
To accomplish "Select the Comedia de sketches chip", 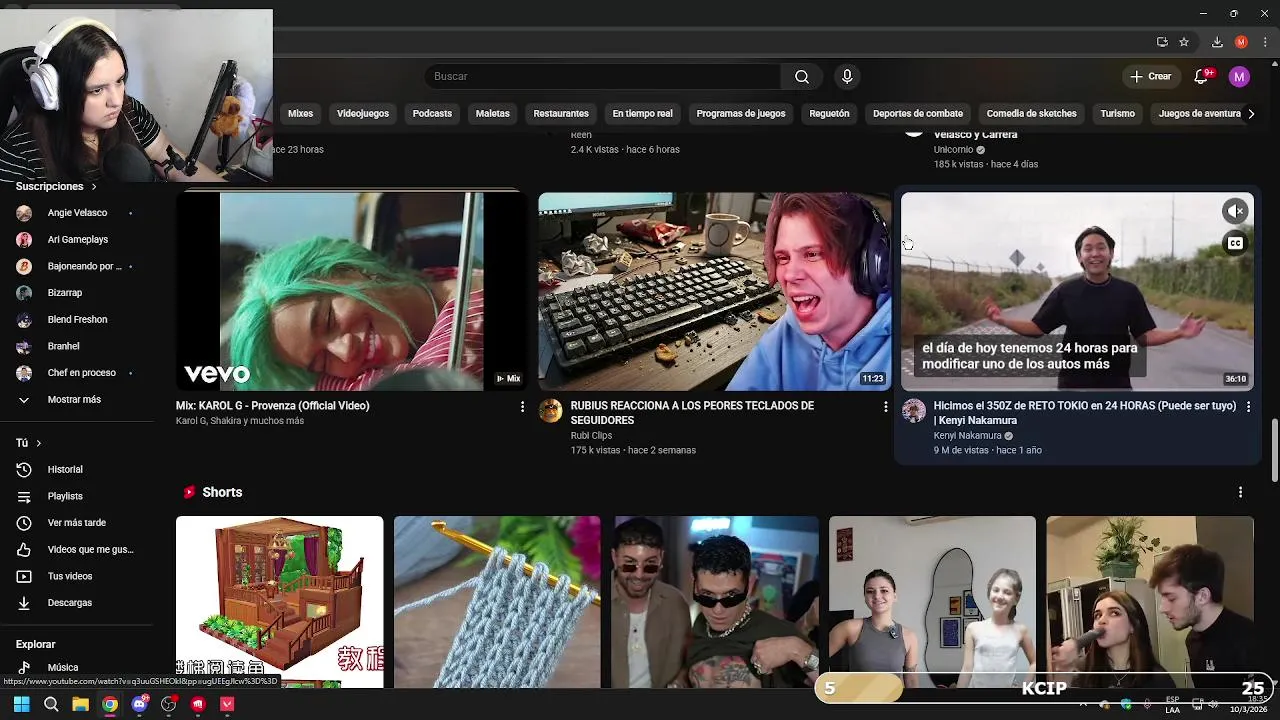I will point(1031,114).
